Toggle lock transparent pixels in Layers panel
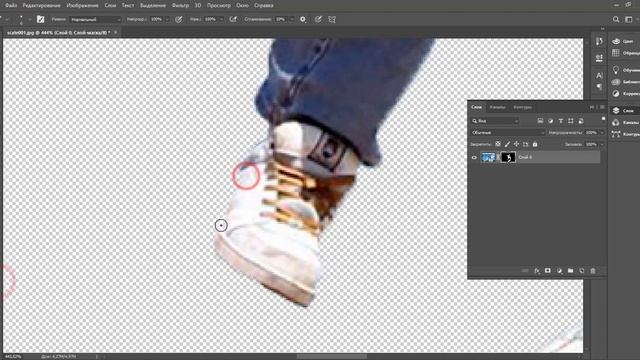This screenshot has height=360, width=640. click(498, 144)
